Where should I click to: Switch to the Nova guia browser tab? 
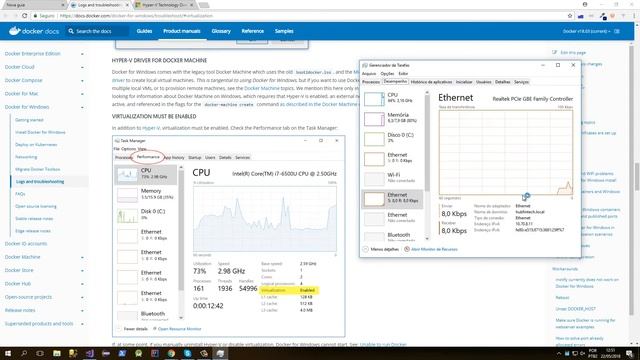pyautogui.click(x=33, y=5)
